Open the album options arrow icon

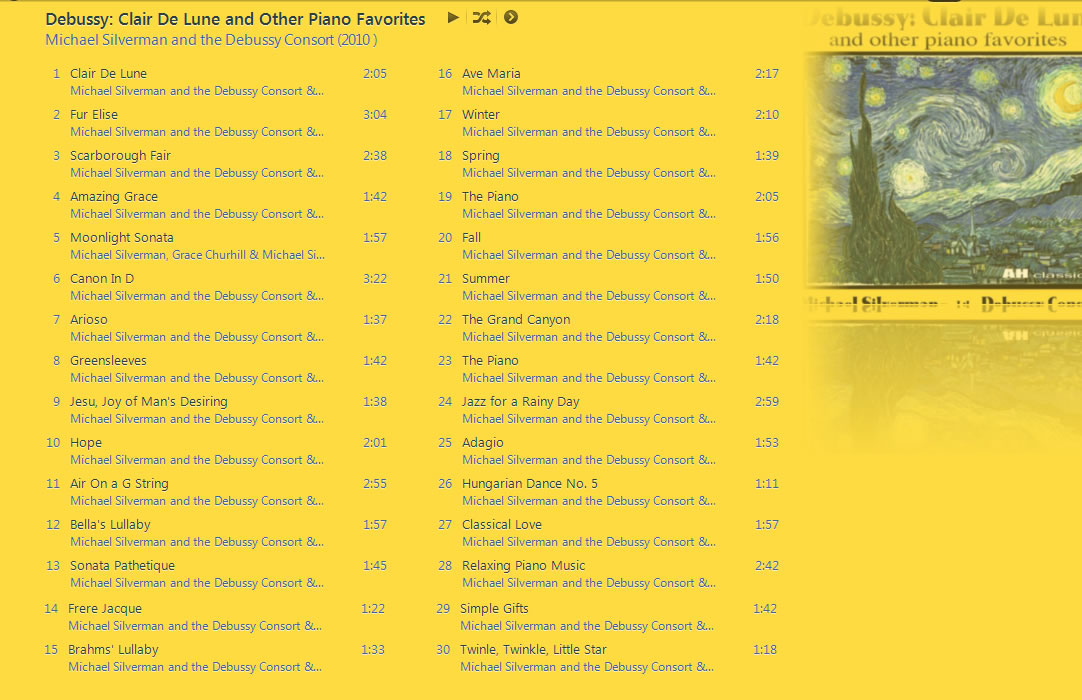pos(511,17)
